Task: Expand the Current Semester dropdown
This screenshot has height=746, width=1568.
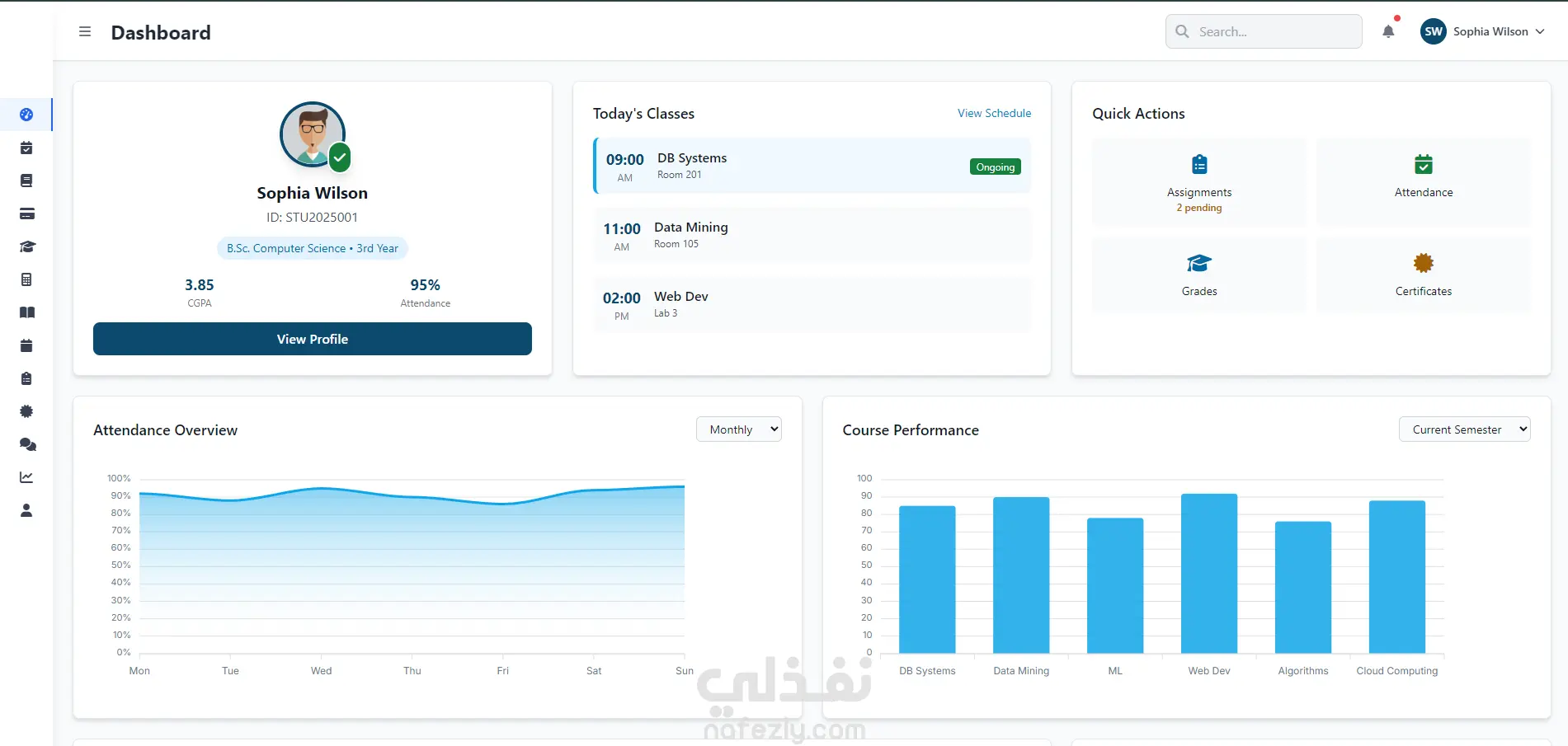Action: point(1464,429)
